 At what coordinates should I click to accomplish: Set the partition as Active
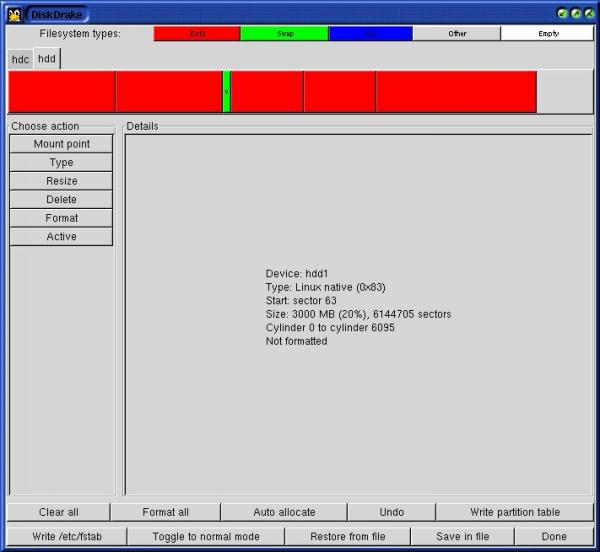coord(61,237)
